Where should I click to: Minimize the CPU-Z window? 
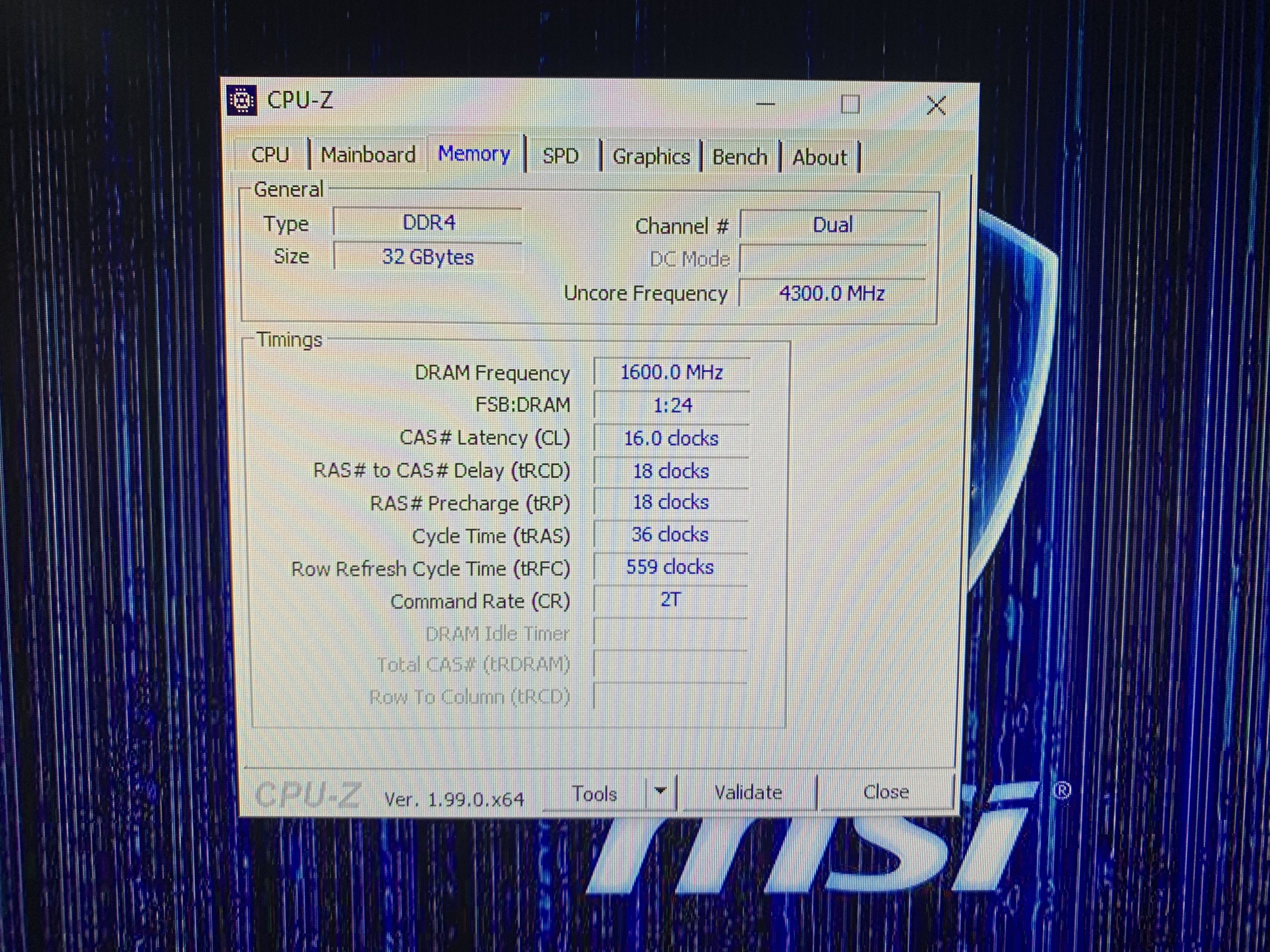(765, 104)
